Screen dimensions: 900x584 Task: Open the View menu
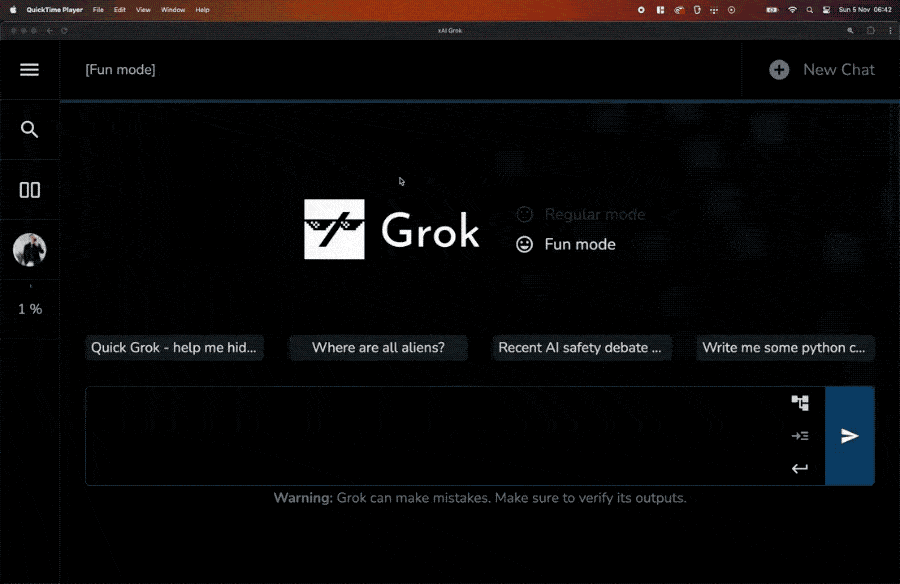point(143,10)
